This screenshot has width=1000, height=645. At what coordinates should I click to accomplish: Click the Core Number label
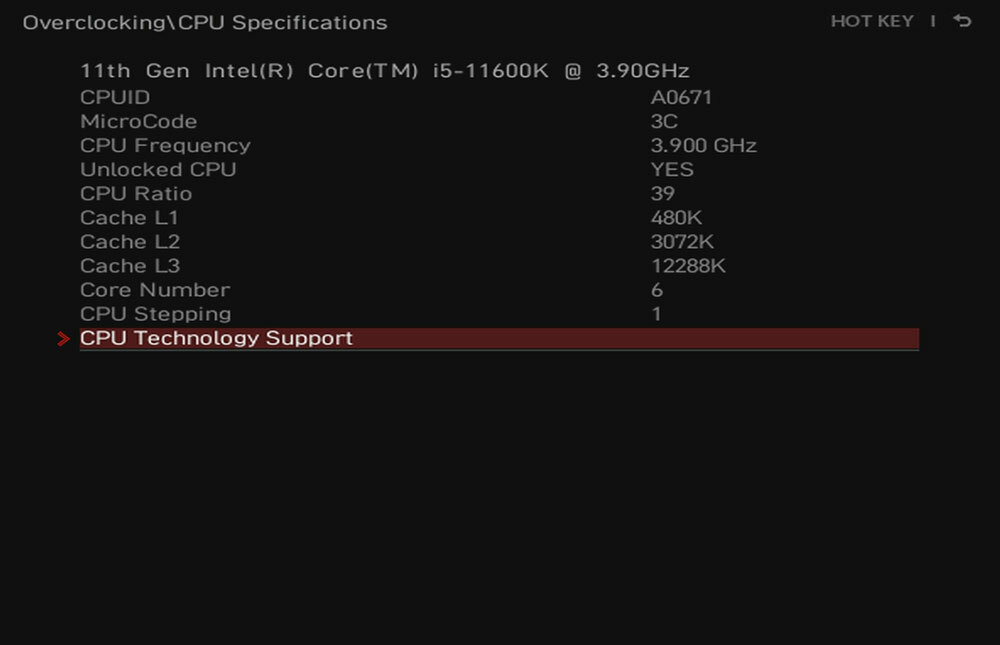coord(155,290)
